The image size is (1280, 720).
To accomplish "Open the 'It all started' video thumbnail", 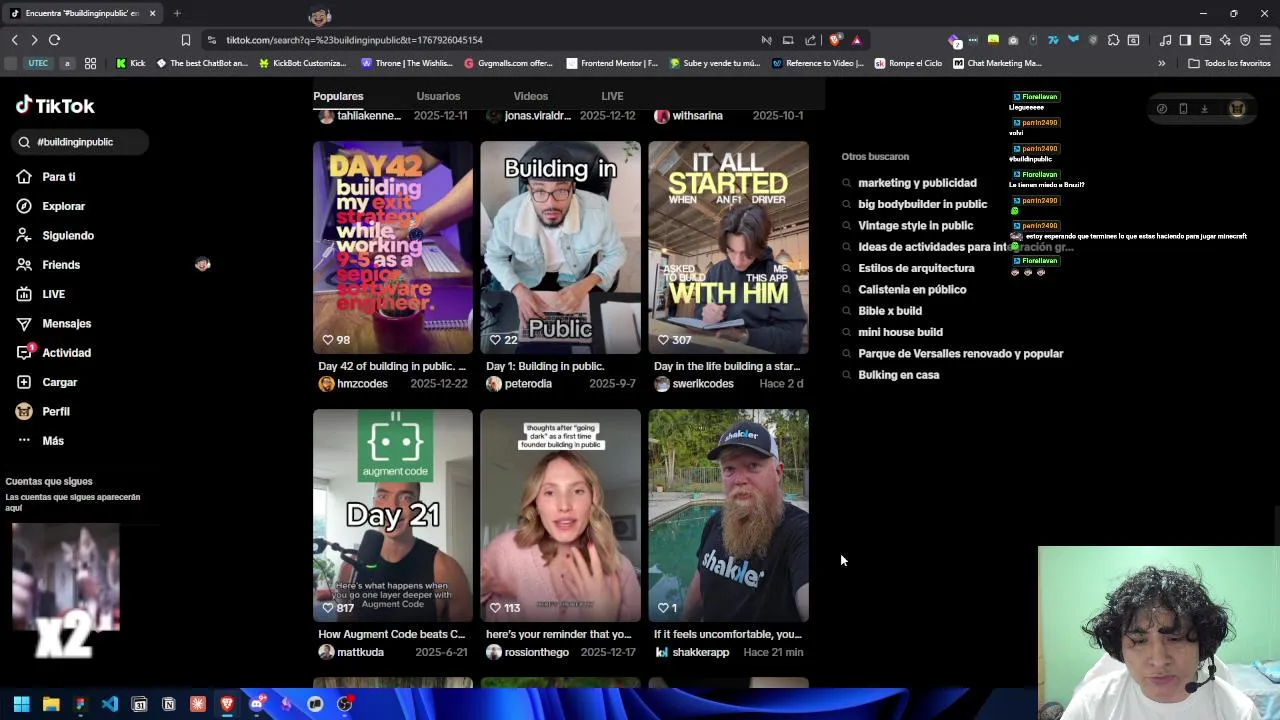I will pos(728,247).
